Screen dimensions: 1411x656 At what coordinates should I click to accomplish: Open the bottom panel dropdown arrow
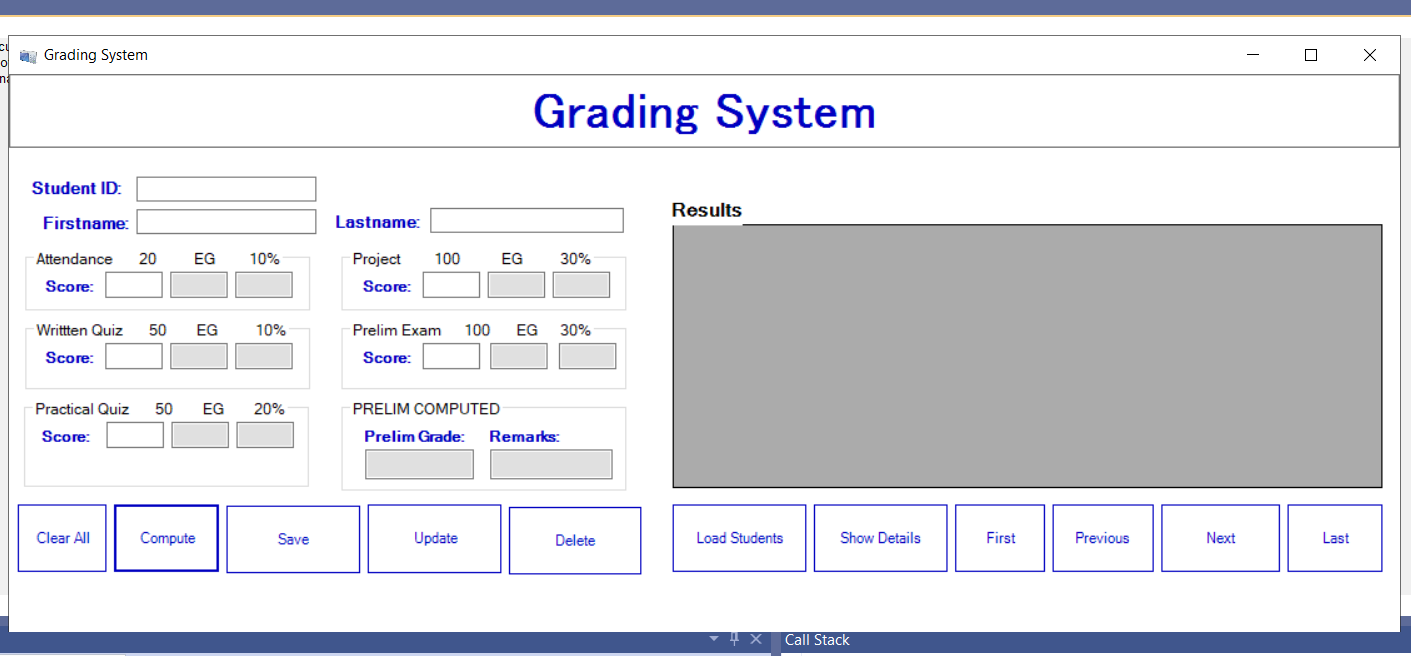pos(714,639)
